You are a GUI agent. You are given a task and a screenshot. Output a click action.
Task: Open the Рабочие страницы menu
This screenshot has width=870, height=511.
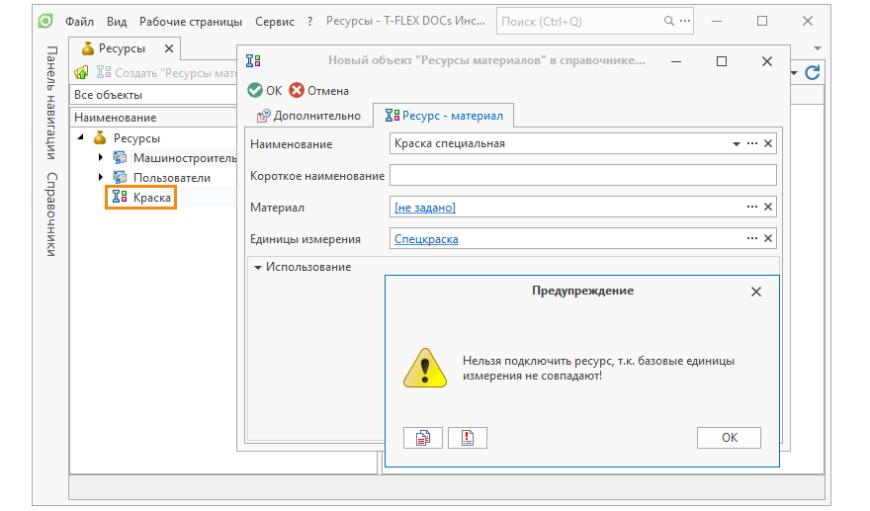[x=190, y=22]
